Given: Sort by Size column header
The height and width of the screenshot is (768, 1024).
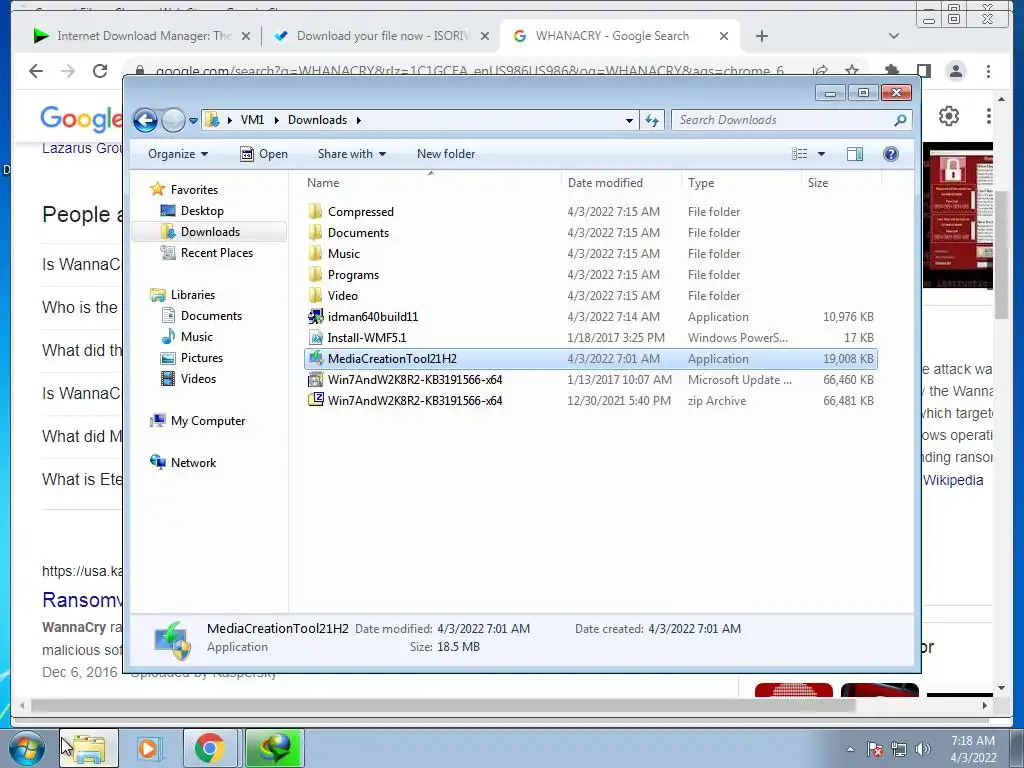Looking at the screenshot, I should (841, 183).
